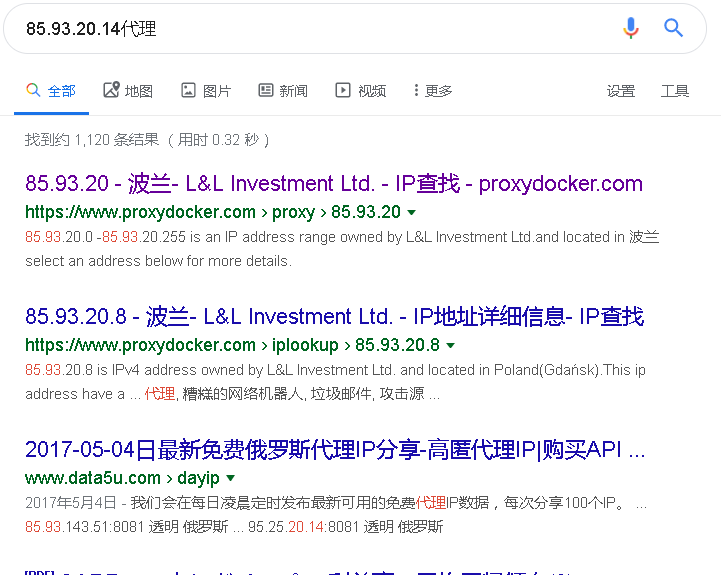Select the 全部 (All) tab

coord(51,91)
